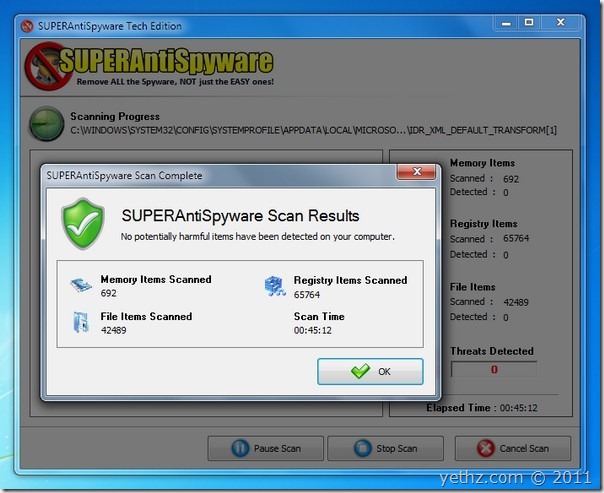
Task: Click the Registry Items Scanned cubes icon
Action: (x=274, y=286)
